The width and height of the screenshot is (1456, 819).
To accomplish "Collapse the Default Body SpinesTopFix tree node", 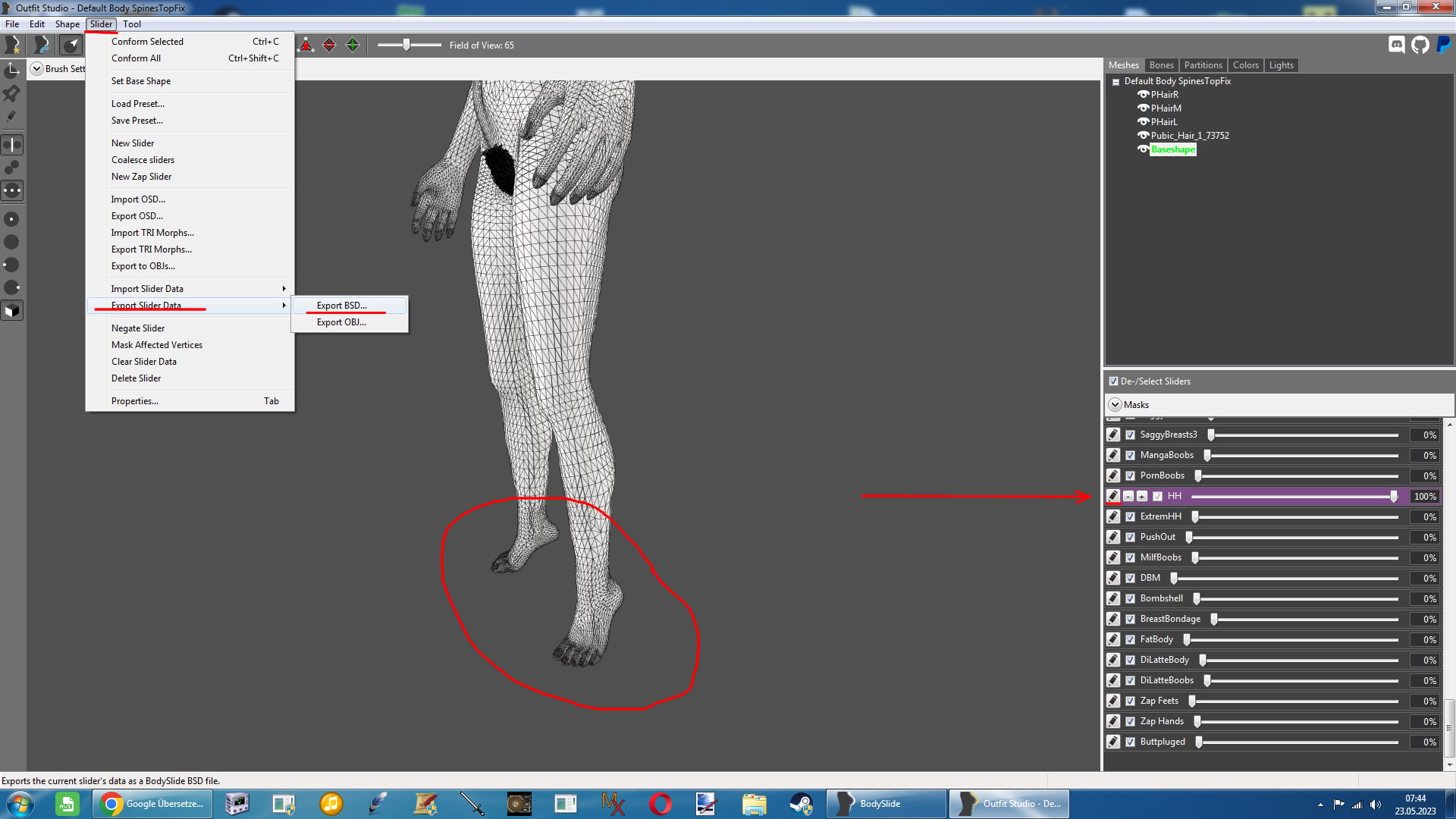I will click(1116, 82).
